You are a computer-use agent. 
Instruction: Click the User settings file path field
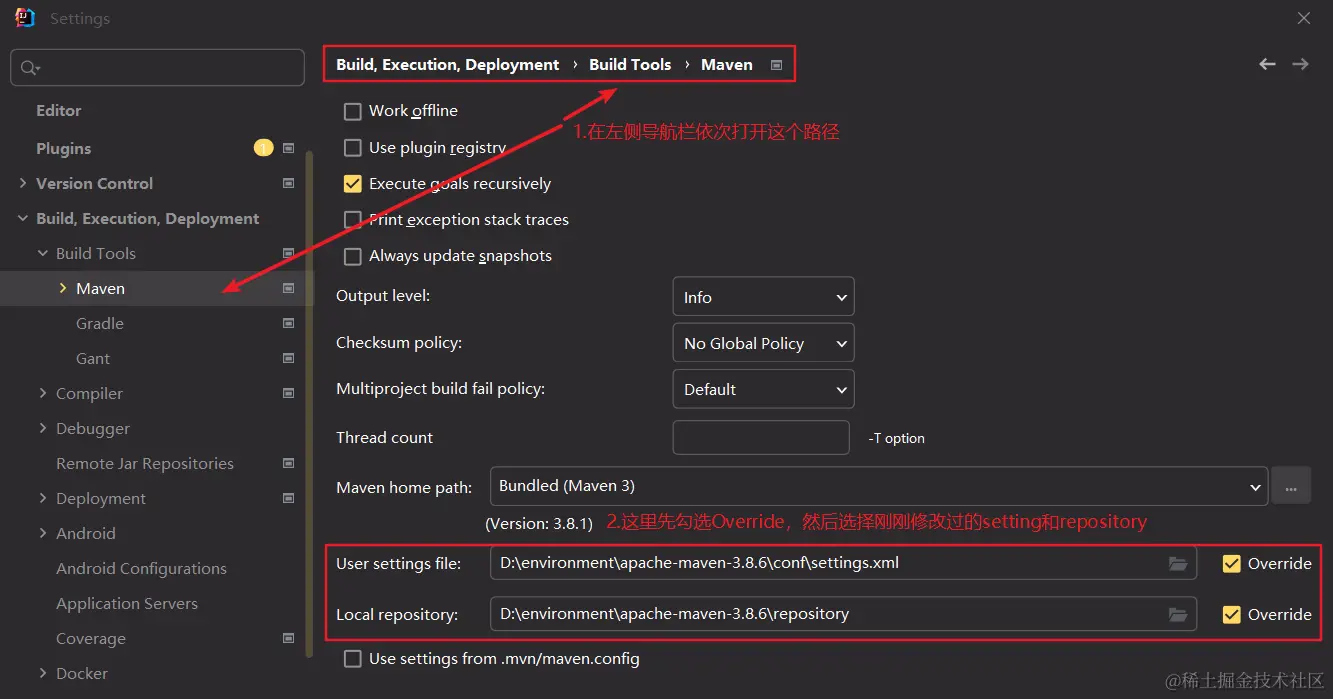843,563
